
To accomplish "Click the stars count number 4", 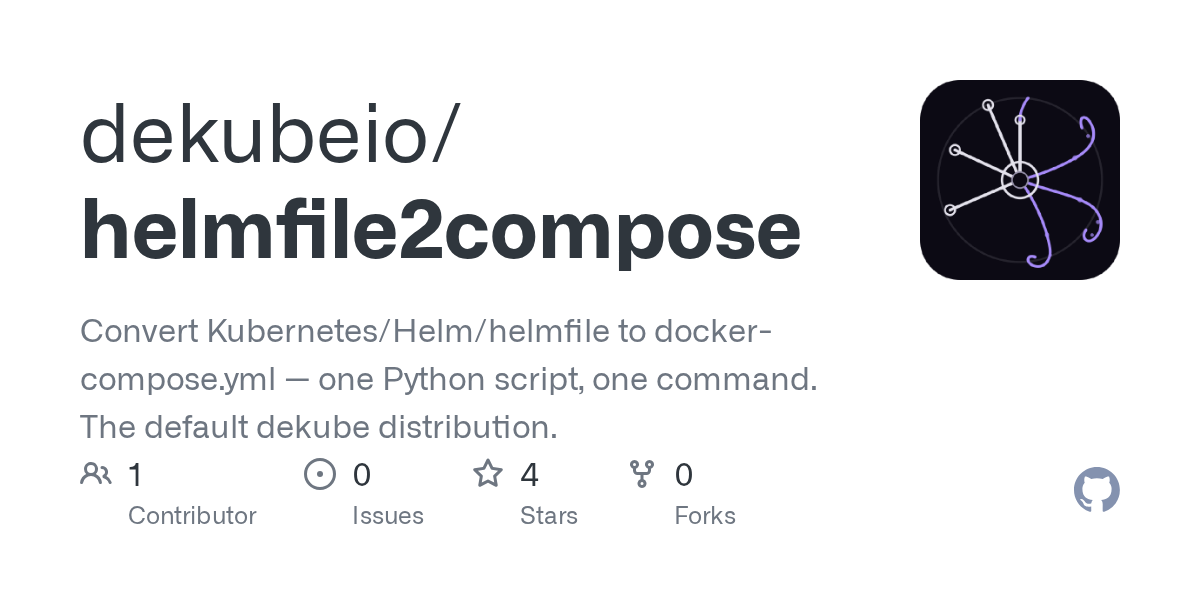I will pyautogui.click(x=530, y=475).
